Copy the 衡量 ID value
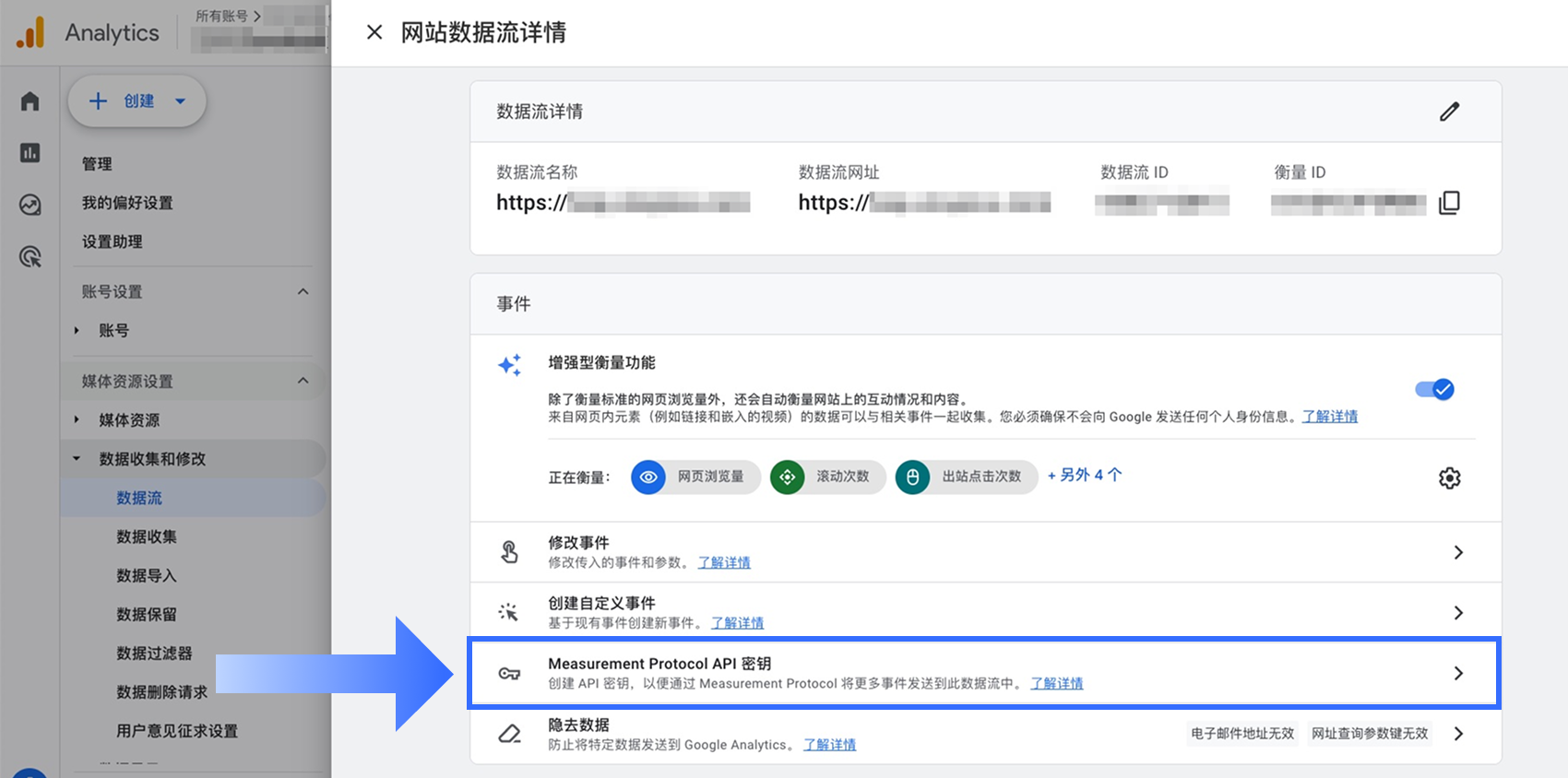 click(1450, 203)
